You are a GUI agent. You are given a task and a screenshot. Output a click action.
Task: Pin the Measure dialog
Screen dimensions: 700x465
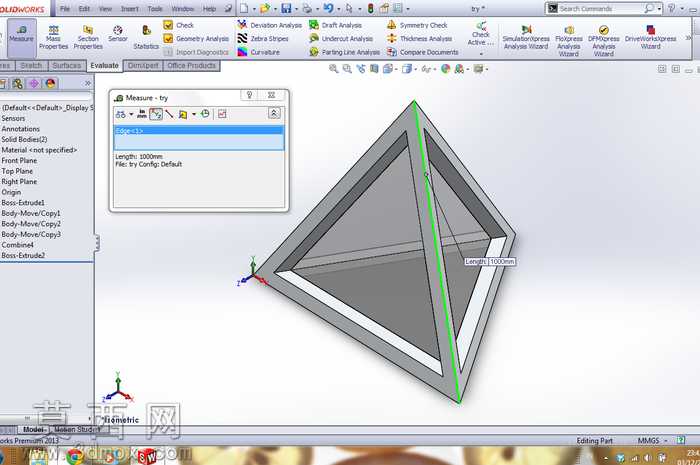[250, 95]
